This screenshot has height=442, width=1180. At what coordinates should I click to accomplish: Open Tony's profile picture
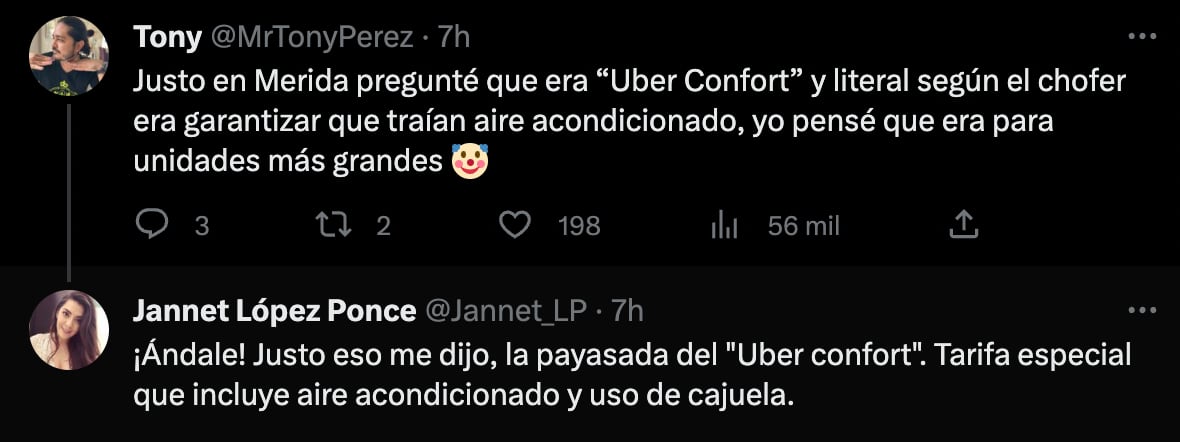(68, 56)
